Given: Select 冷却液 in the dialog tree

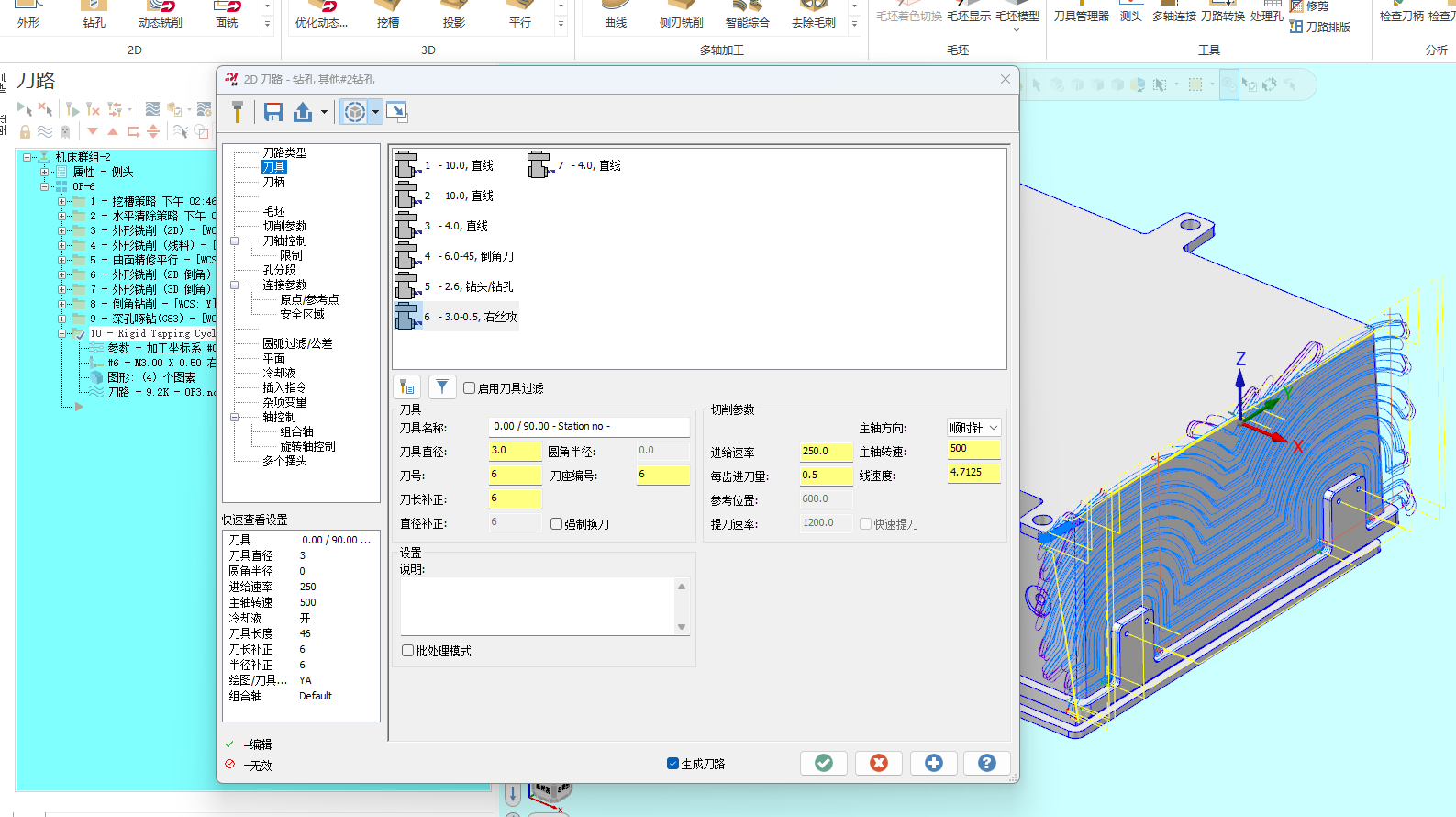Looking at the screenshot, I should click(x=279, y=373).
